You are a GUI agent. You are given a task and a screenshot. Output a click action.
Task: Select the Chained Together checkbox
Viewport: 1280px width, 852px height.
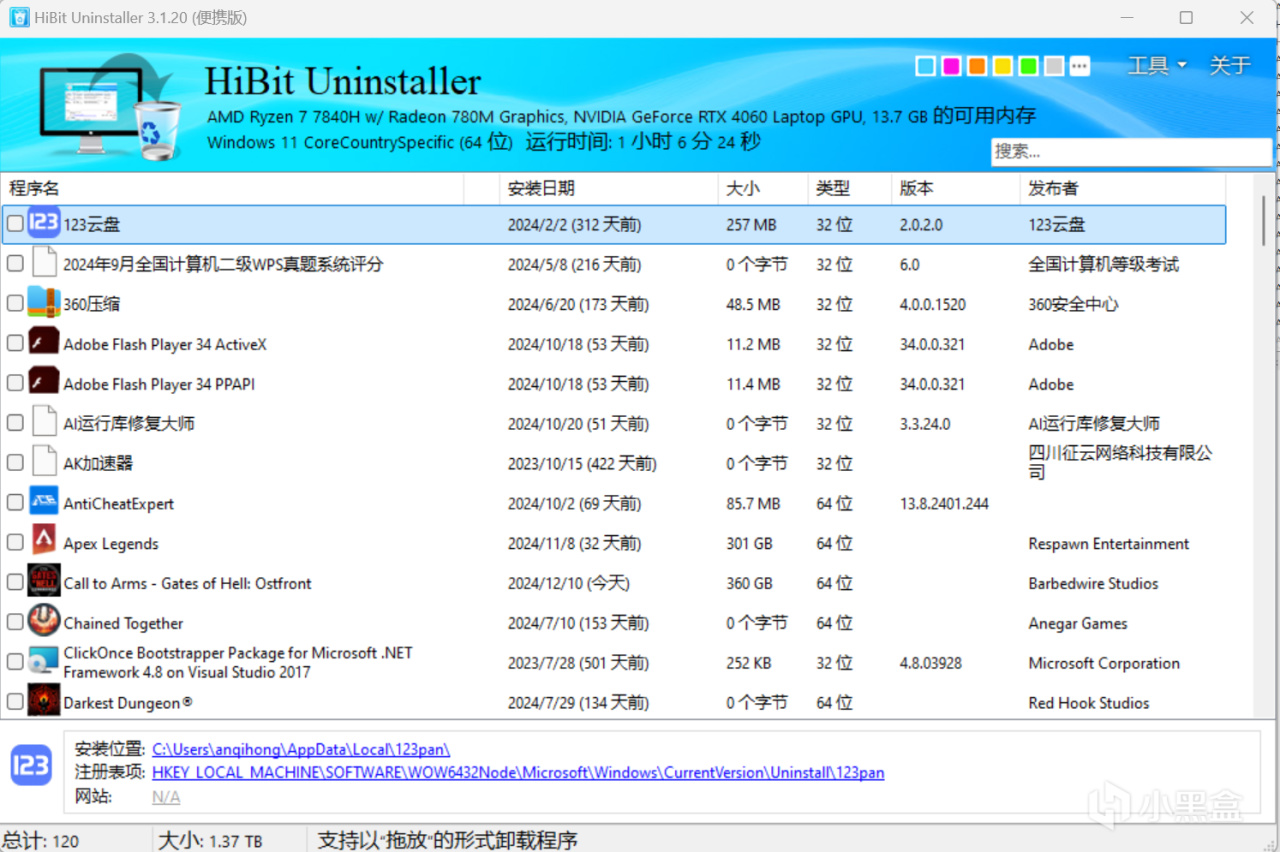click(x=15, y=622)
